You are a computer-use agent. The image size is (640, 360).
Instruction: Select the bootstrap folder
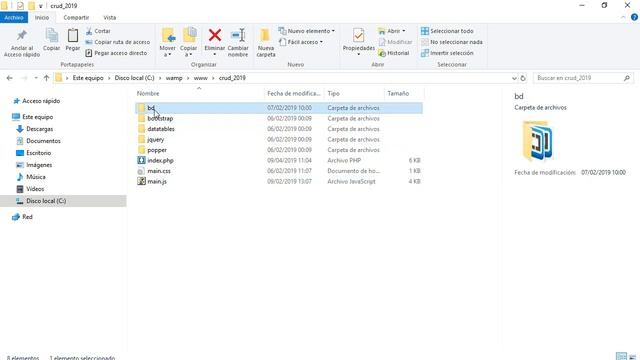point(279,118)
